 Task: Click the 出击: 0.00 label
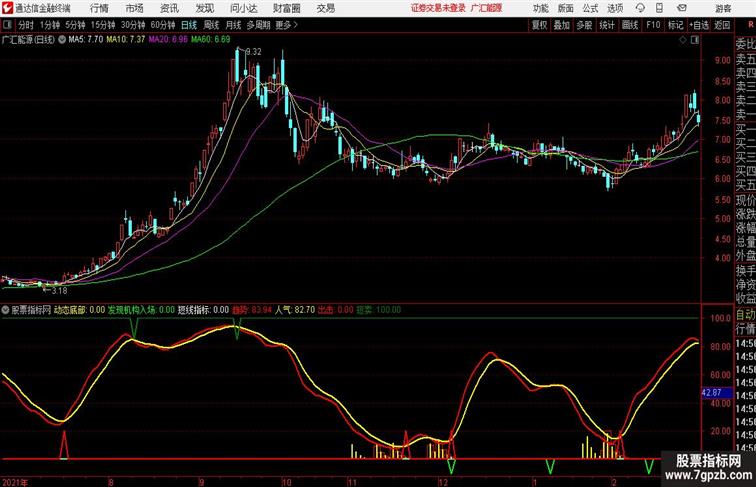(336, 310)
